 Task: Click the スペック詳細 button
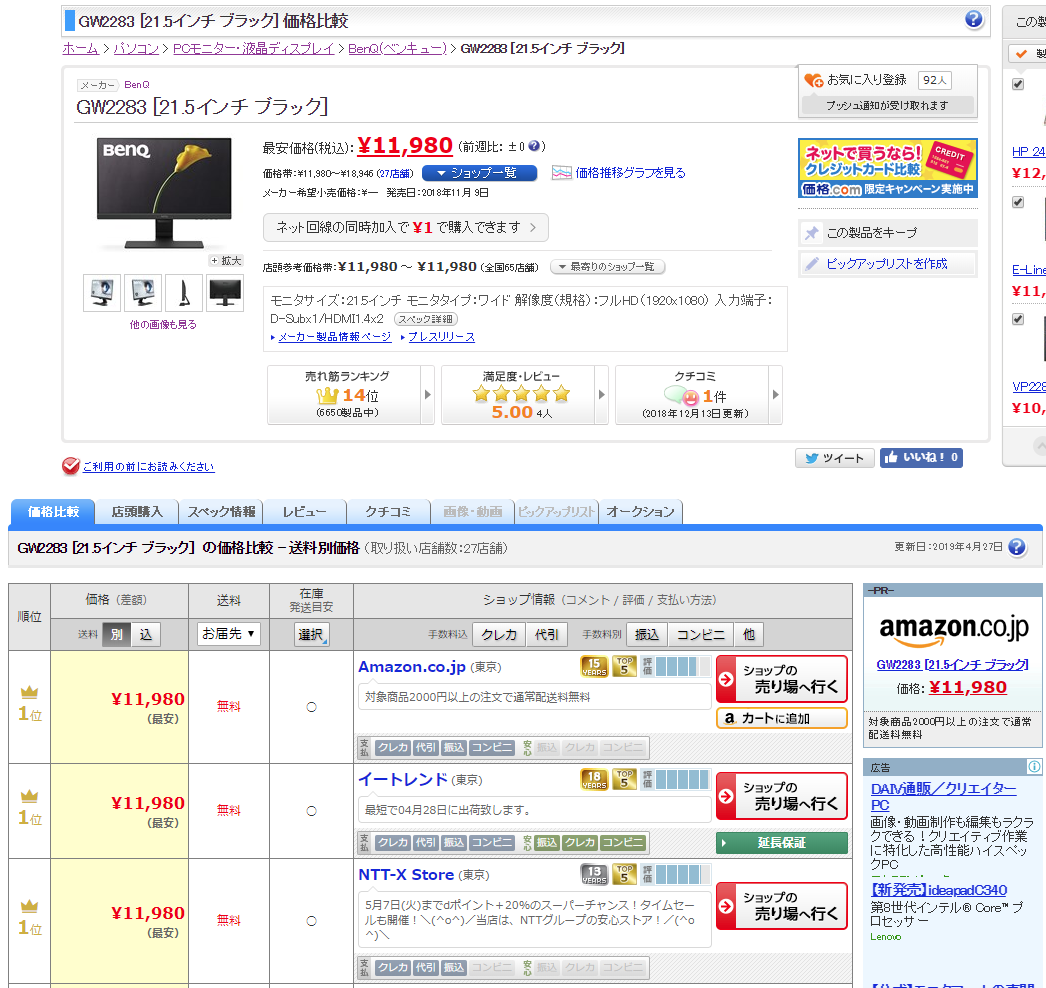point(426,319)
